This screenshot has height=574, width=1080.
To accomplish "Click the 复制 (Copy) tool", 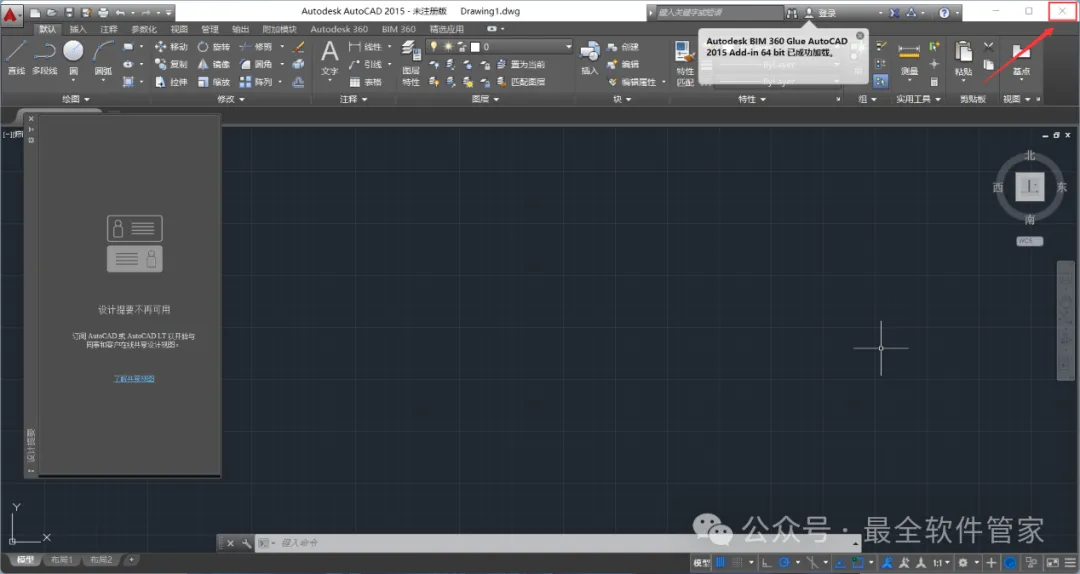I will [x=171, y=64].
